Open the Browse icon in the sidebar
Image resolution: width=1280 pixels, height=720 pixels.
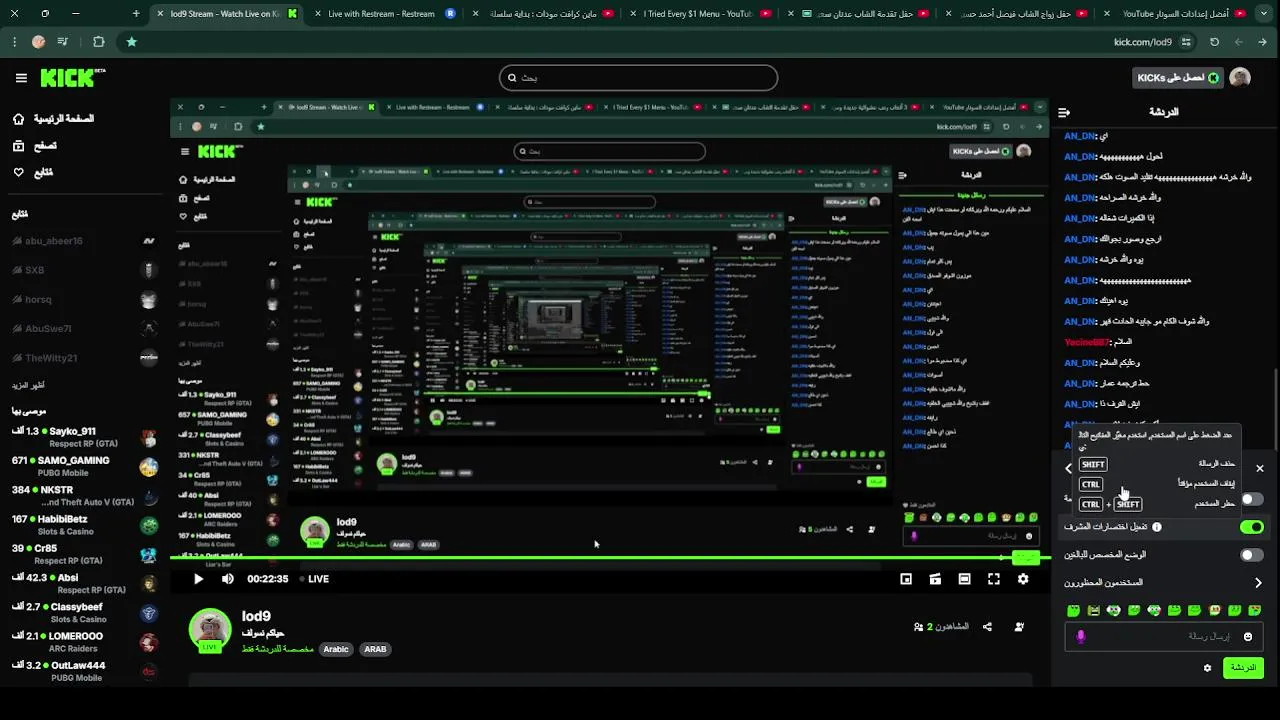coord(18,146)
